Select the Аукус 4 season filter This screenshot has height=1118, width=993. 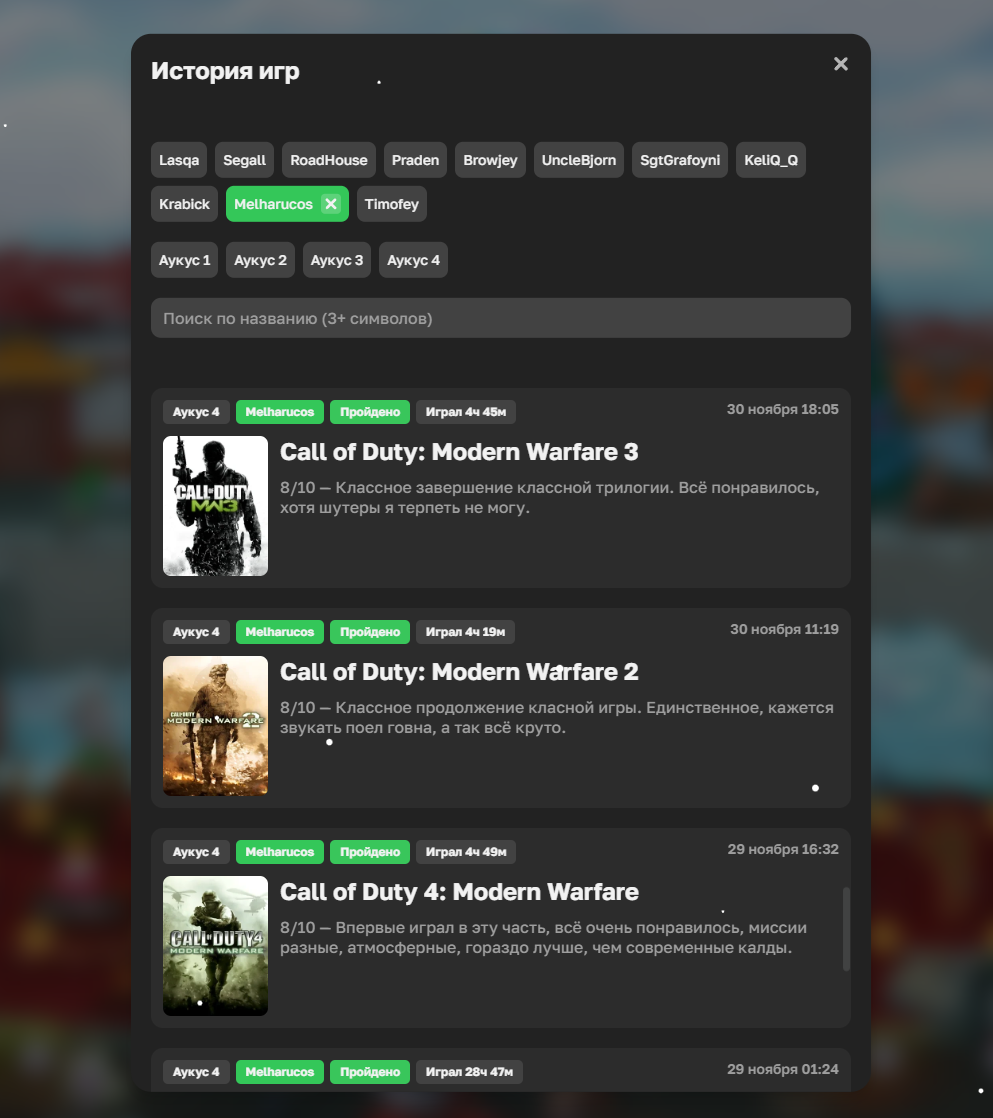413,260
